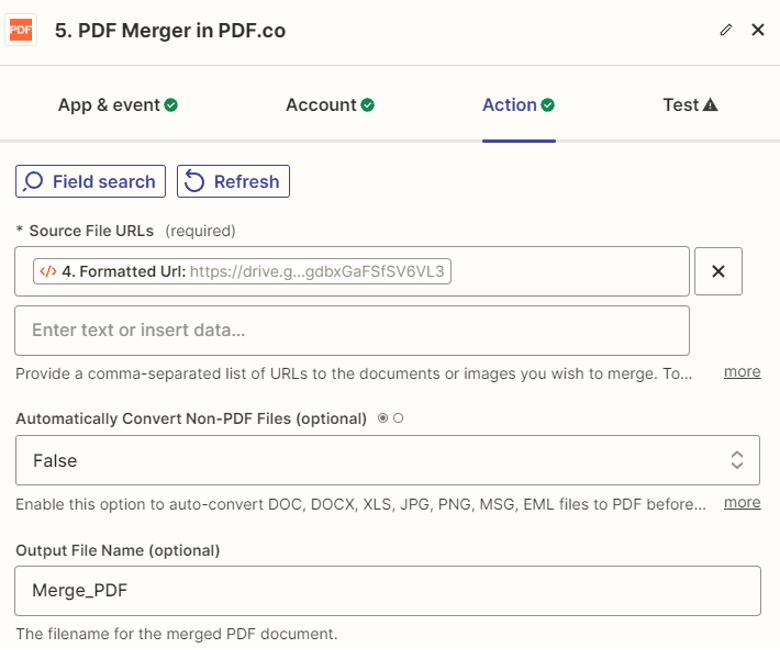Click the code icon in Formatted Url pill
The height and width of the screenshot is (650, 780).
click(x=48, y=272)
